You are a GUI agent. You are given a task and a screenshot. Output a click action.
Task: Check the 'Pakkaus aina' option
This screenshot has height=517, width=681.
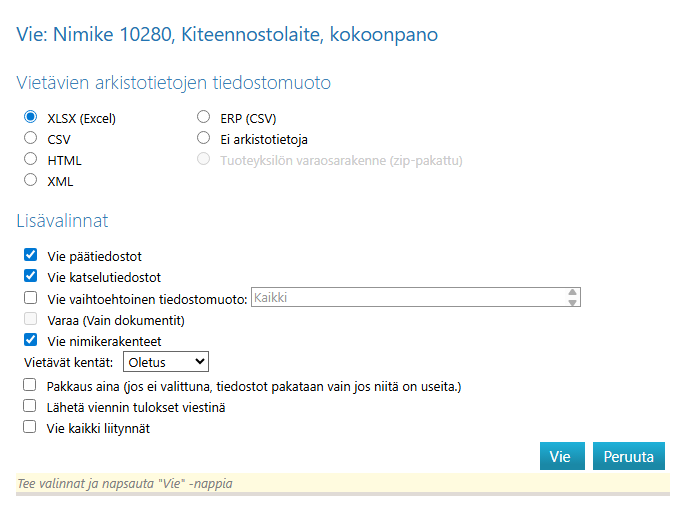coord(30,385)
